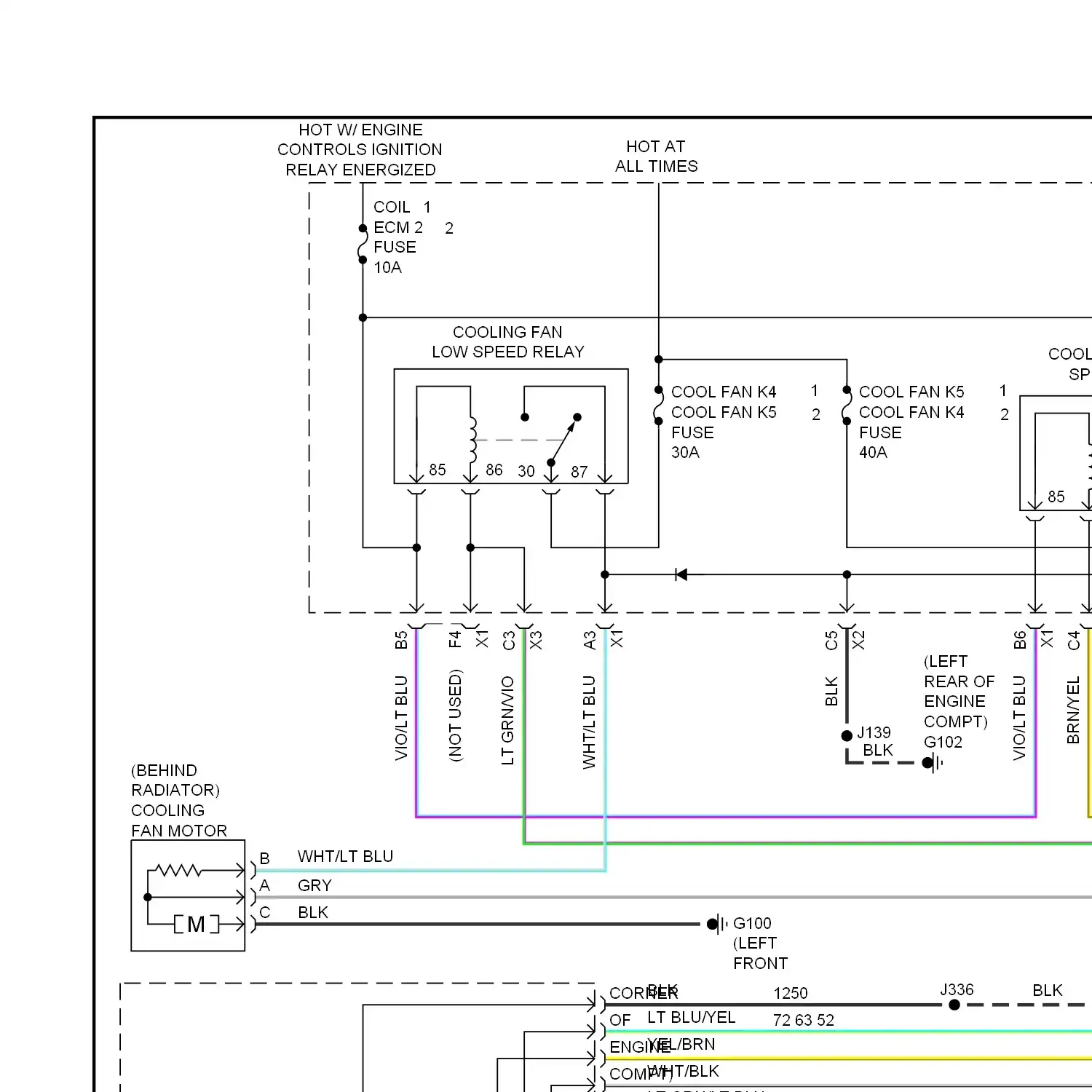Screen dimensions: 1092x1092
Task: Select connector pin label C5
Action: tap(831, 641)
